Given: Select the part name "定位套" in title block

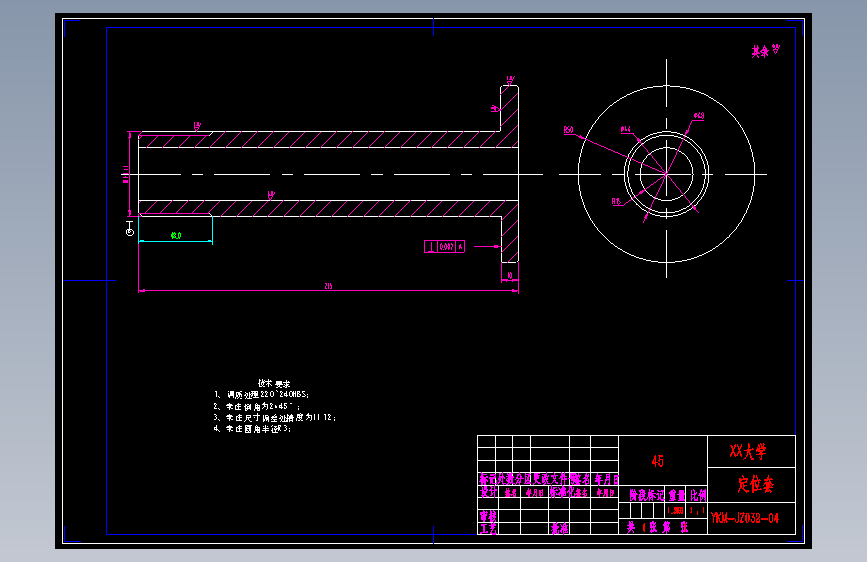Looking at the screenshot, I should click(x=755, y=484).
